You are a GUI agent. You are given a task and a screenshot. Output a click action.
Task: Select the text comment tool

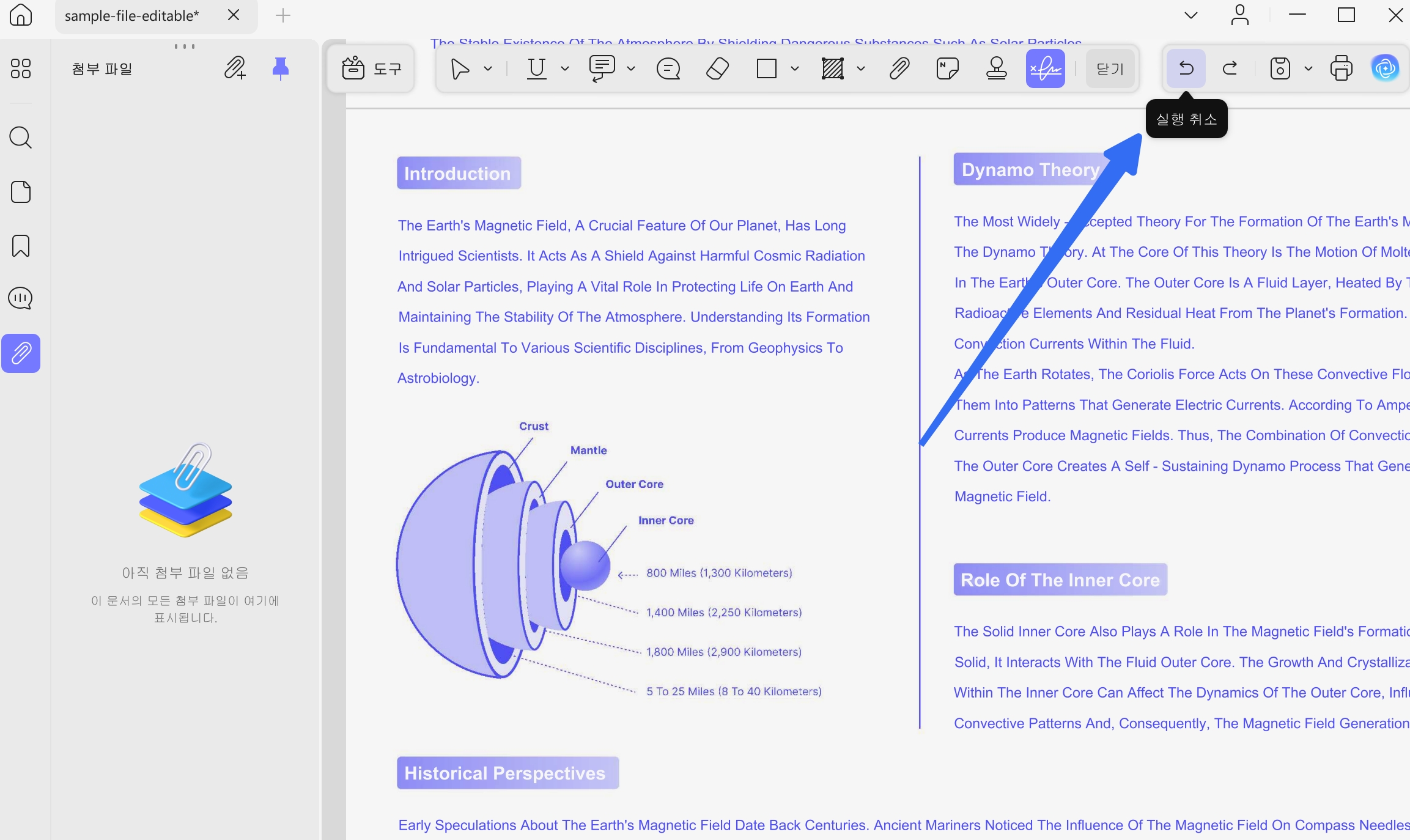602,68
